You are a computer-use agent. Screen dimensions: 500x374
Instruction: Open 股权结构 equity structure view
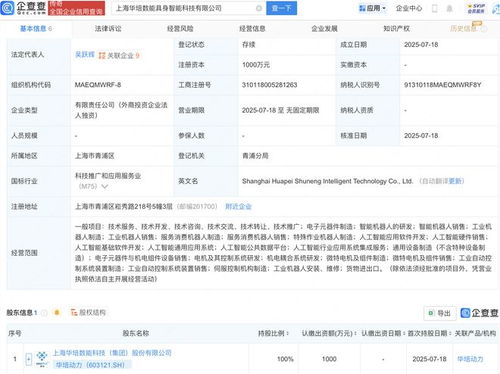(88, 312)
